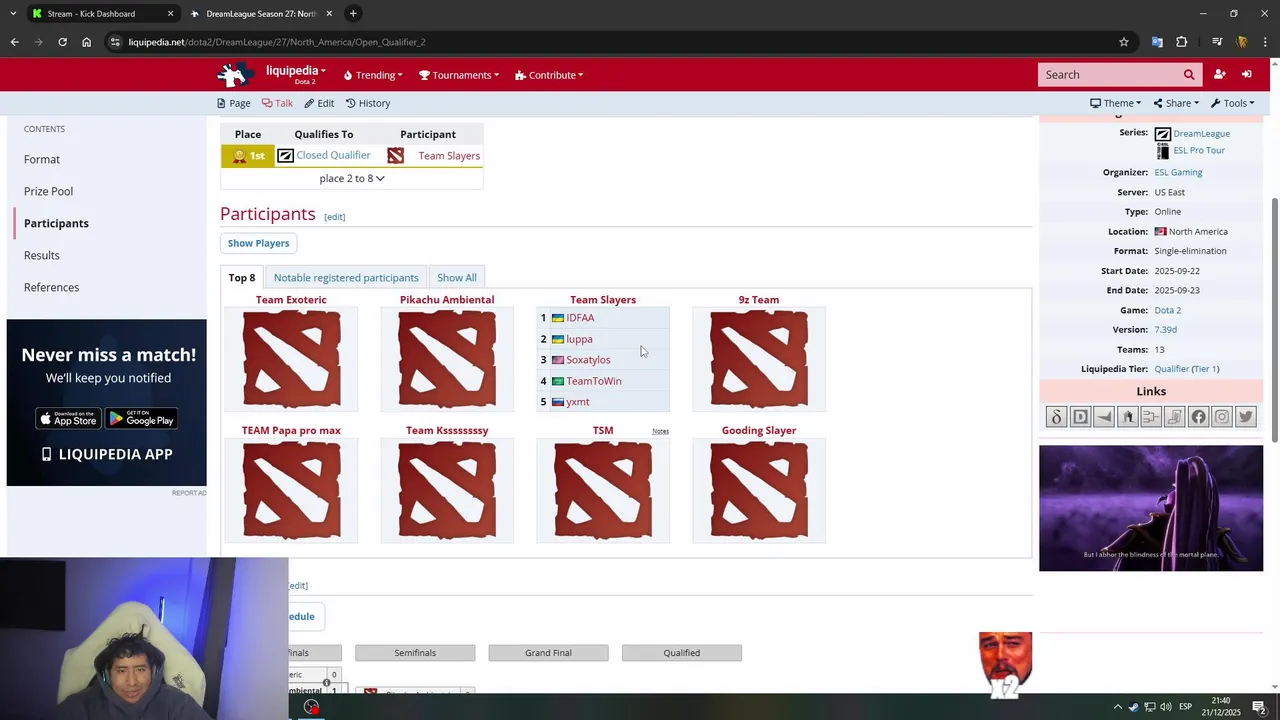Click the App Store download badge
This screenshot has width=1280, height=720.
[x=68, y=419]
